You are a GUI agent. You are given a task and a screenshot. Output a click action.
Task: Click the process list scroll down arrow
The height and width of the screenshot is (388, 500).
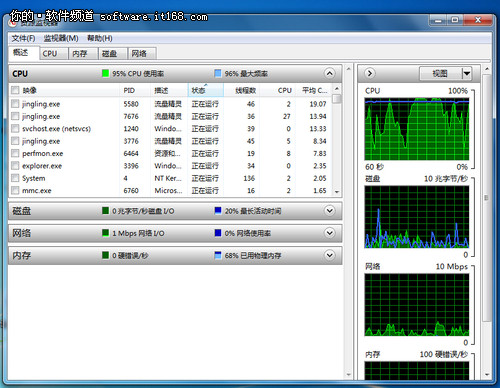click(337, 192)
